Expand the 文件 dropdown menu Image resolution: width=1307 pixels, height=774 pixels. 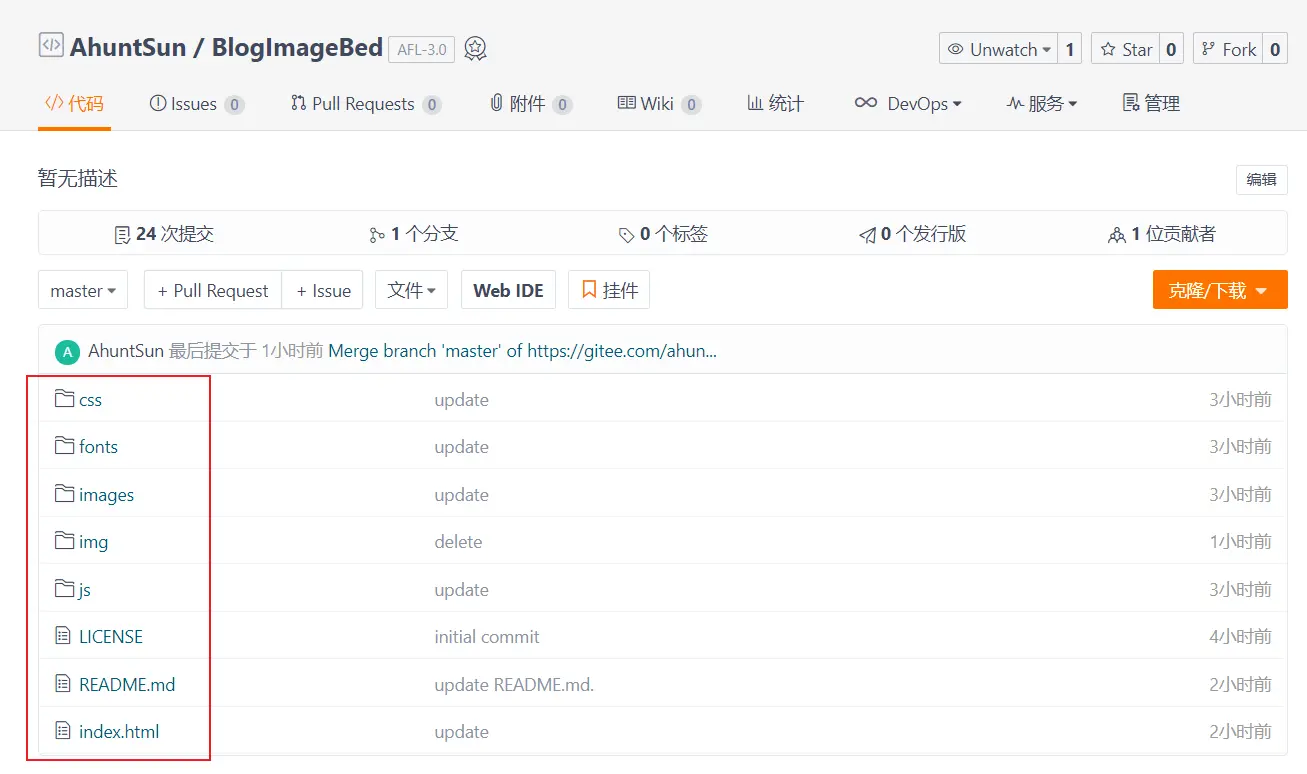click(411, 290)
